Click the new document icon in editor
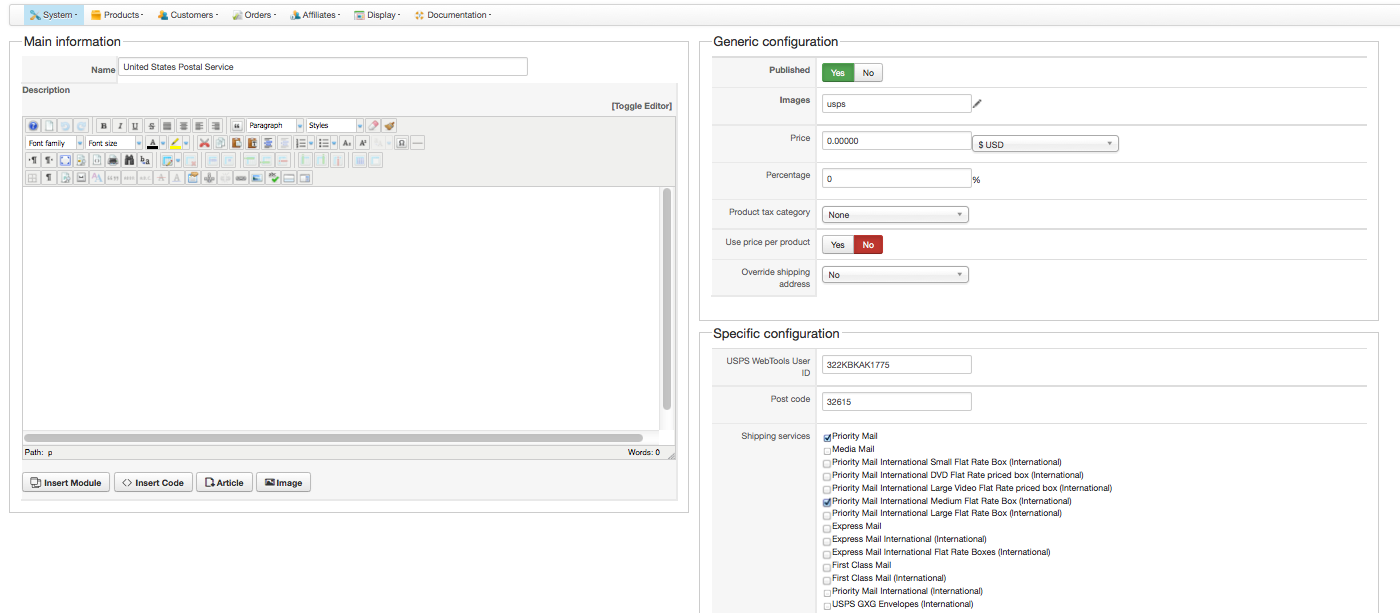 [49, 126]
